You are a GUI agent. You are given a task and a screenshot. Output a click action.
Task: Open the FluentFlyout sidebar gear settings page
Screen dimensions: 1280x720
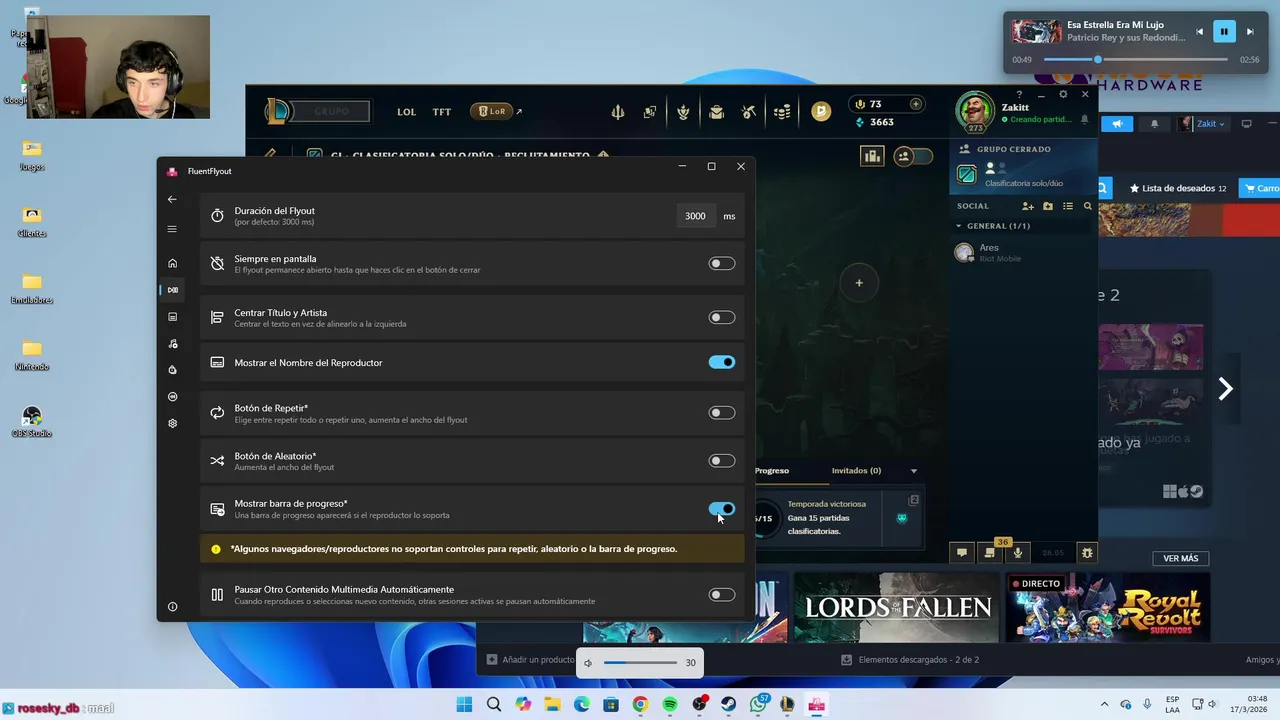172,423
